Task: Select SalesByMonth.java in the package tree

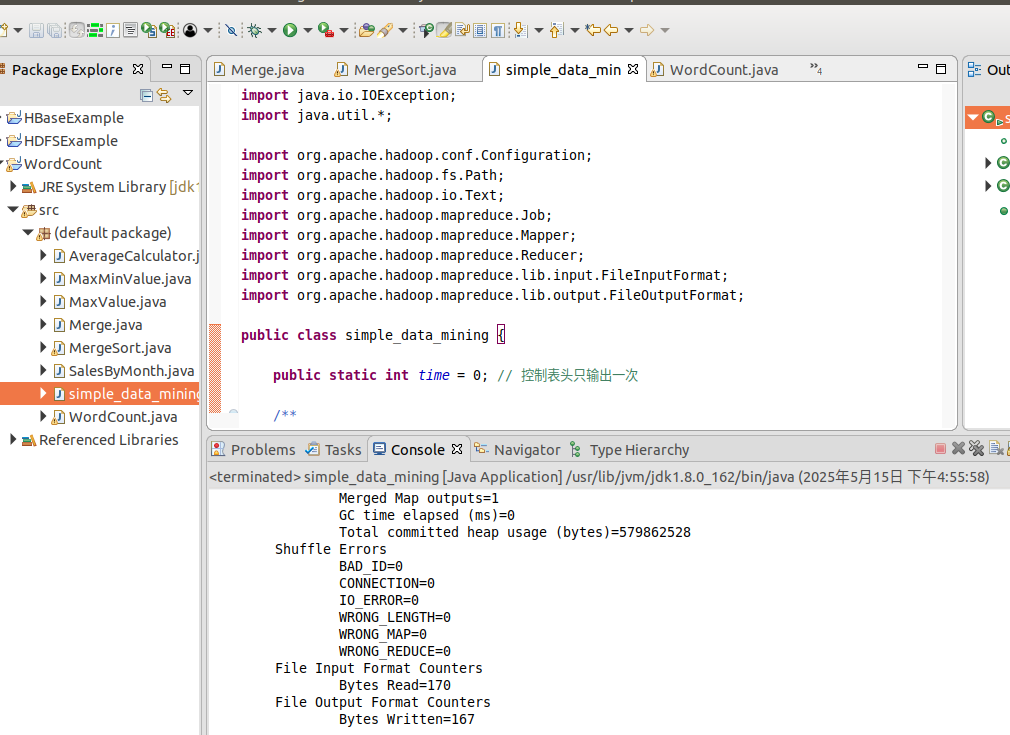Action: click(131, 371)
